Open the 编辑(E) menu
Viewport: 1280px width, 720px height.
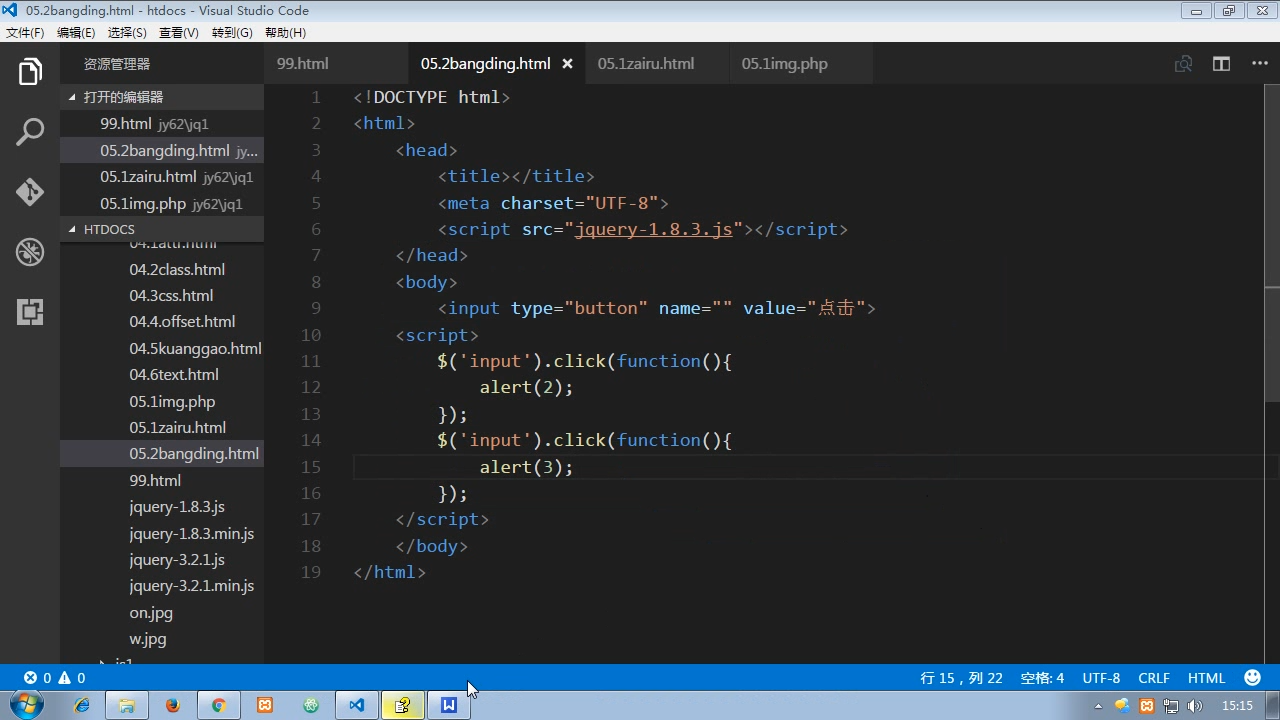pyautogui.click(x=76, y=32)
